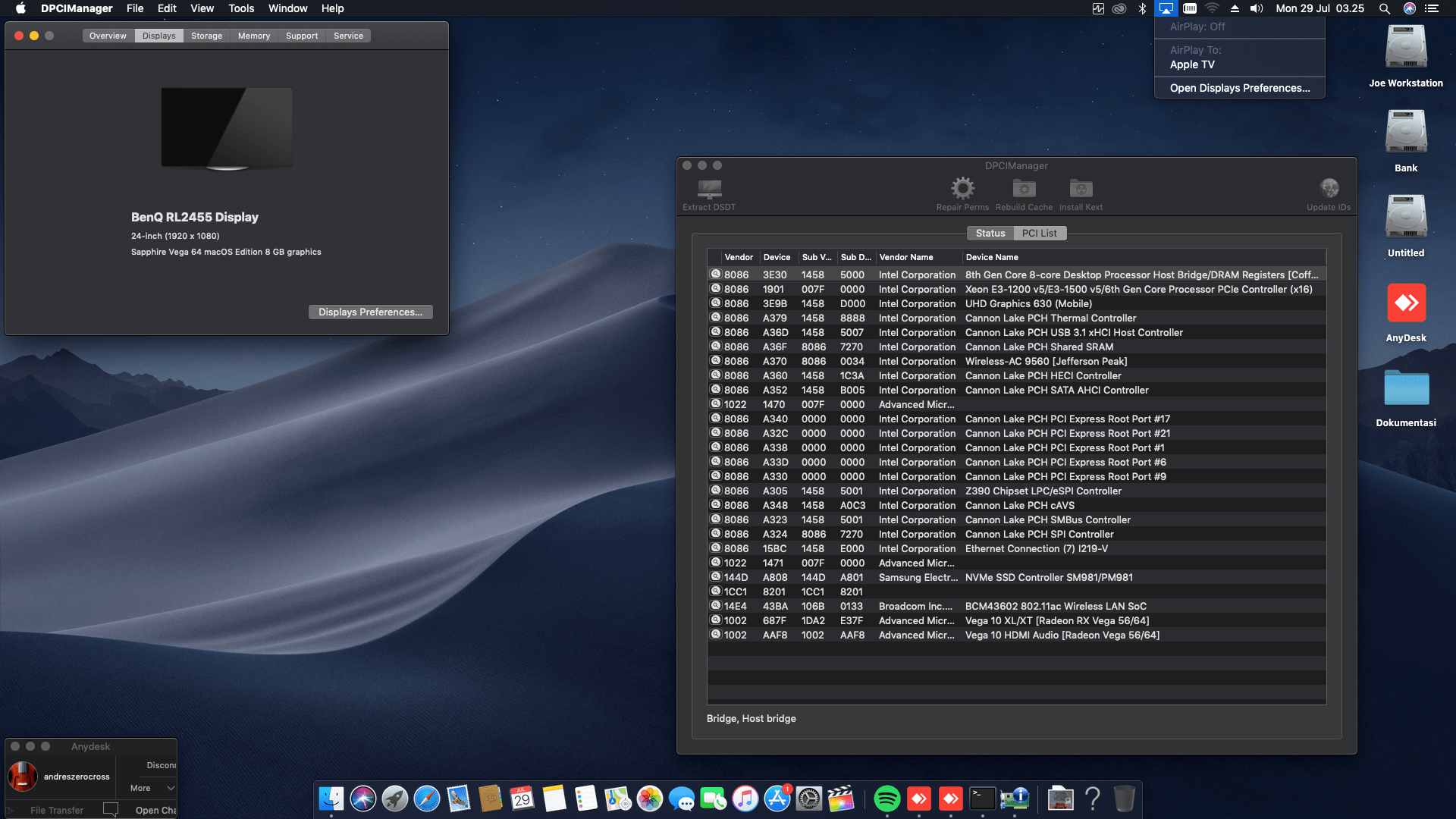Viewport: 1456px width, 819px height.
Task: Click Open Chat in Anydesk window
Action: (155, 810)
